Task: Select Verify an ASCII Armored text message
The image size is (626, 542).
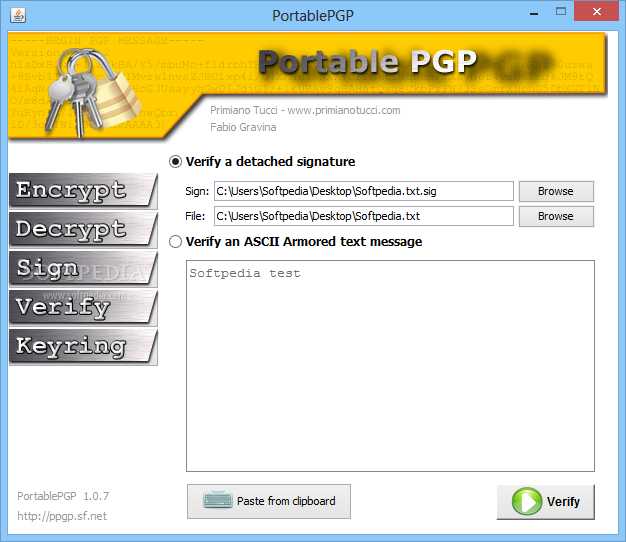Action: [295, 242]
